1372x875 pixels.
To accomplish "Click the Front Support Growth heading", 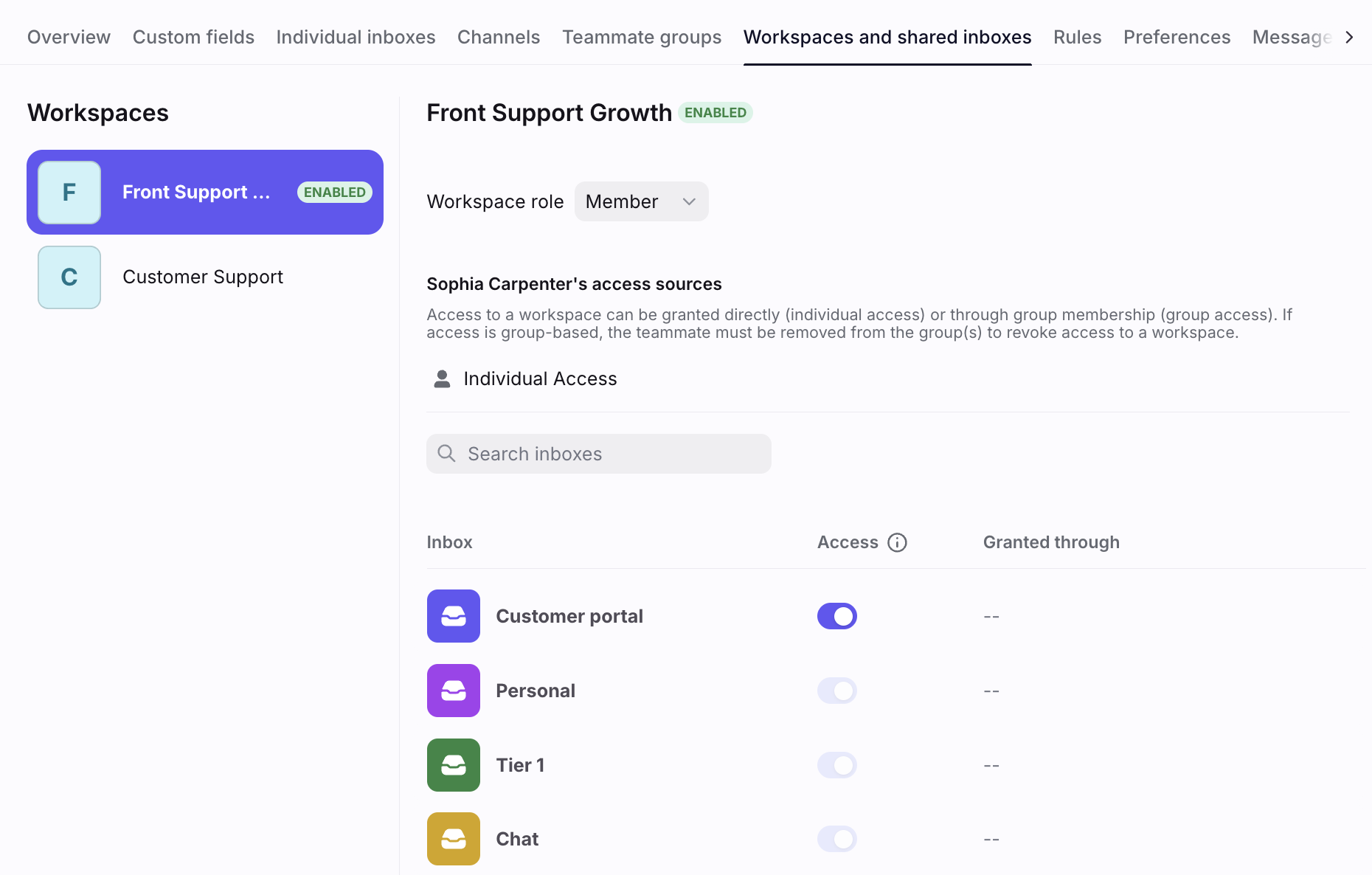I will coord(549,113).
